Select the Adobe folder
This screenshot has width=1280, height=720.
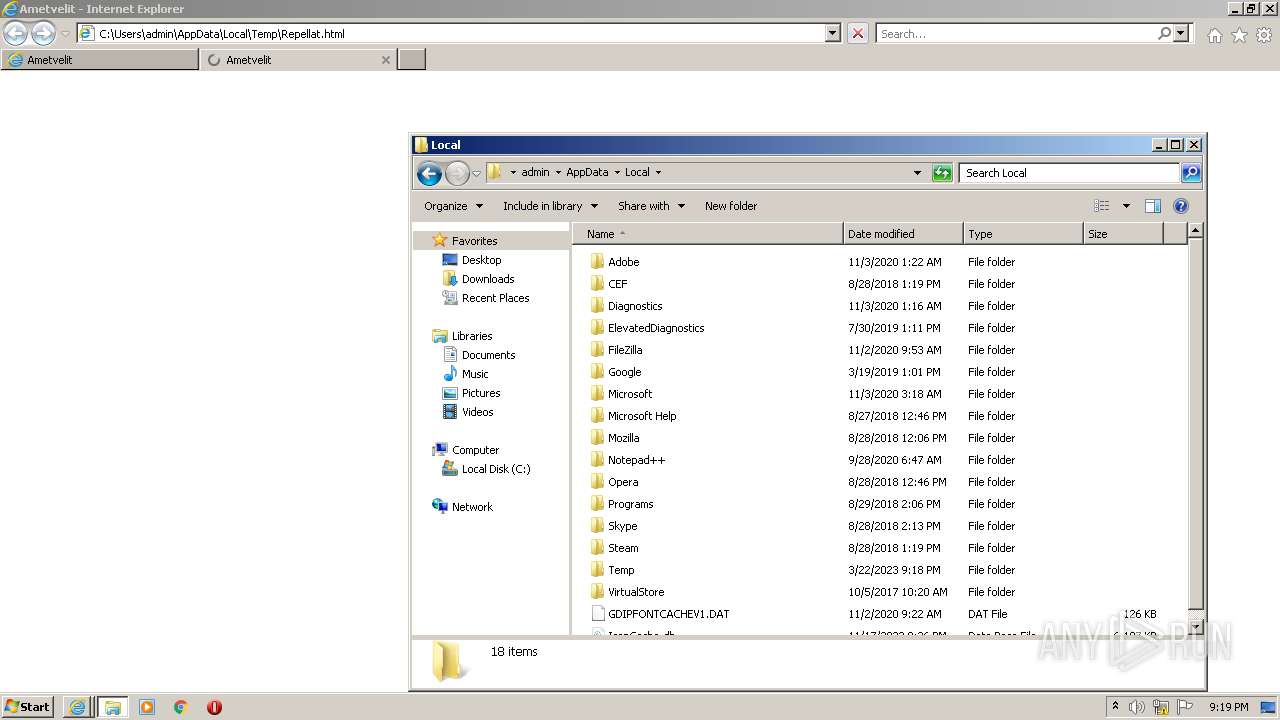click(x=623, y=262)
